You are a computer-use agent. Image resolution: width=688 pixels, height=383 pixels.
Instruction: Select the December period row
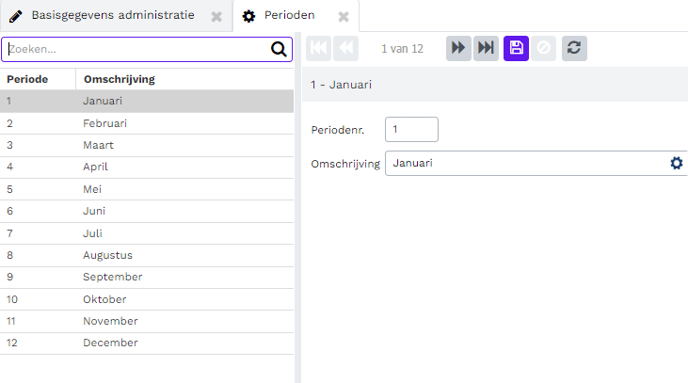coord(147,343)
